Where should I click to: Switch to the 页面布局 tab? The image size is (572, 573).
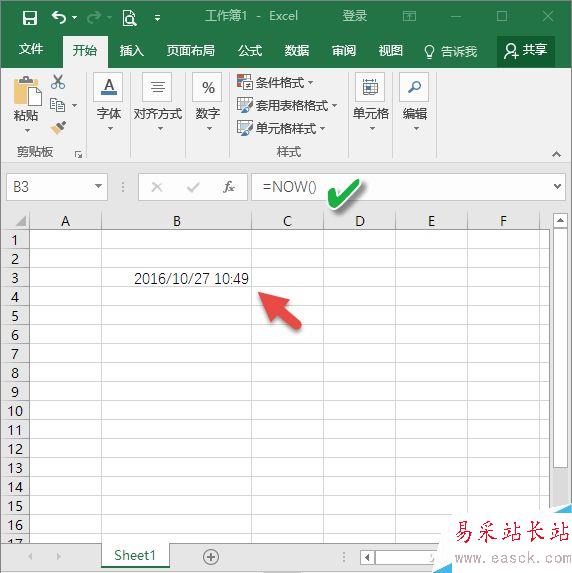click(190, 50)
